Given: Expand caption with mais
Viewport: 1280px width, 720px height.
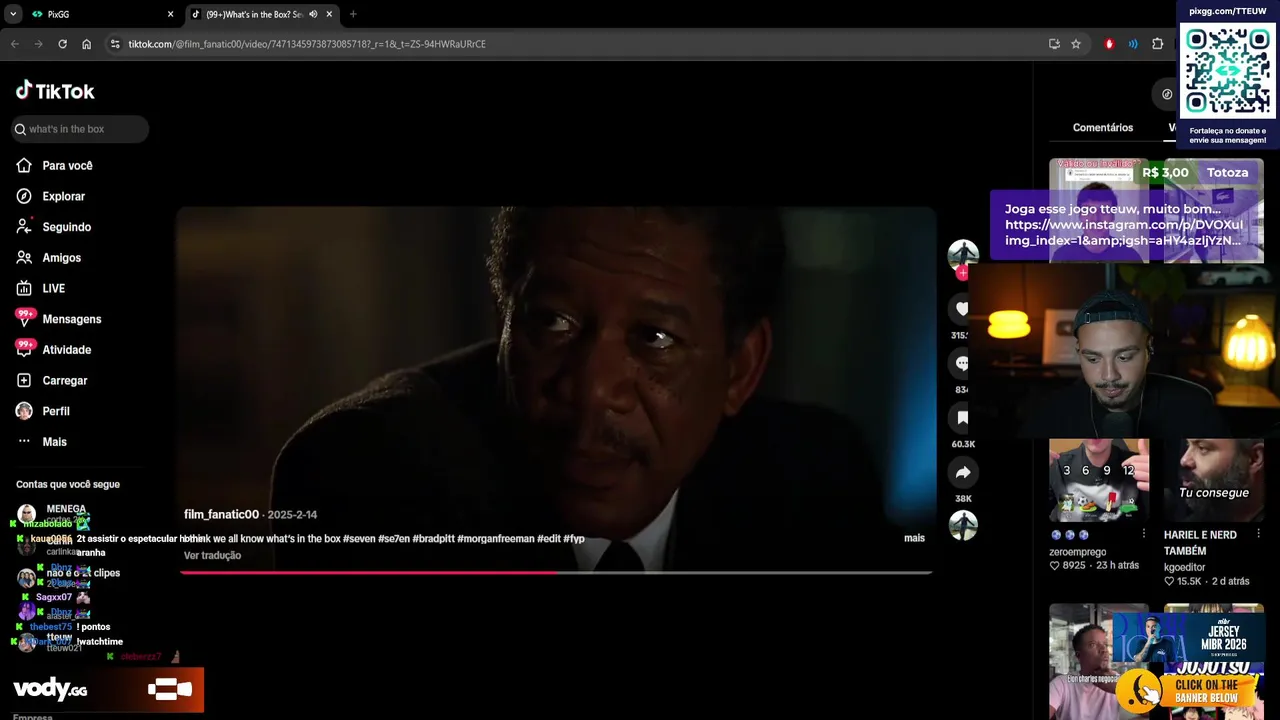Looking at the screenshot, I should 914,538.
